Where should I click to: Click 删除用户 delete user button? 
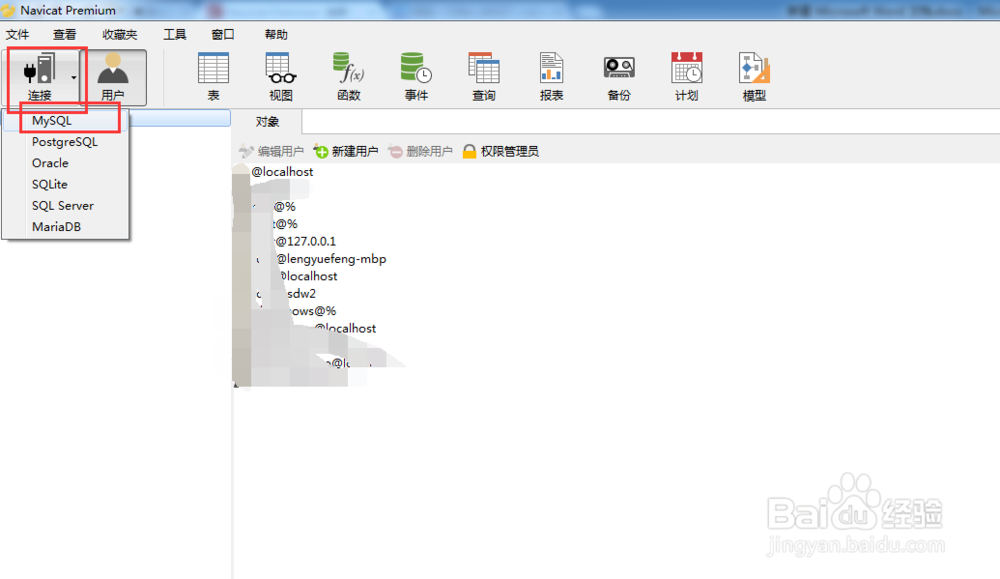[420, 151]
